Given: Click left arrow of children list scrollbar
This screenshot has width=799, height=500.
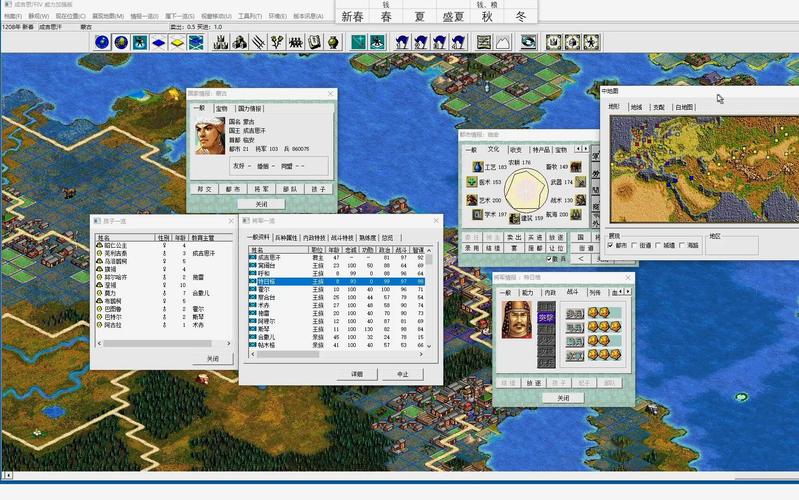Looking at the screenshot, I should (99, 344).
